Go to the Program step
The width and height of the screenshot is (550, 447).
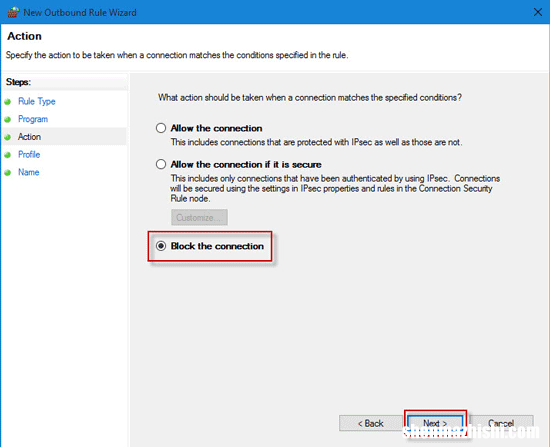33,119
